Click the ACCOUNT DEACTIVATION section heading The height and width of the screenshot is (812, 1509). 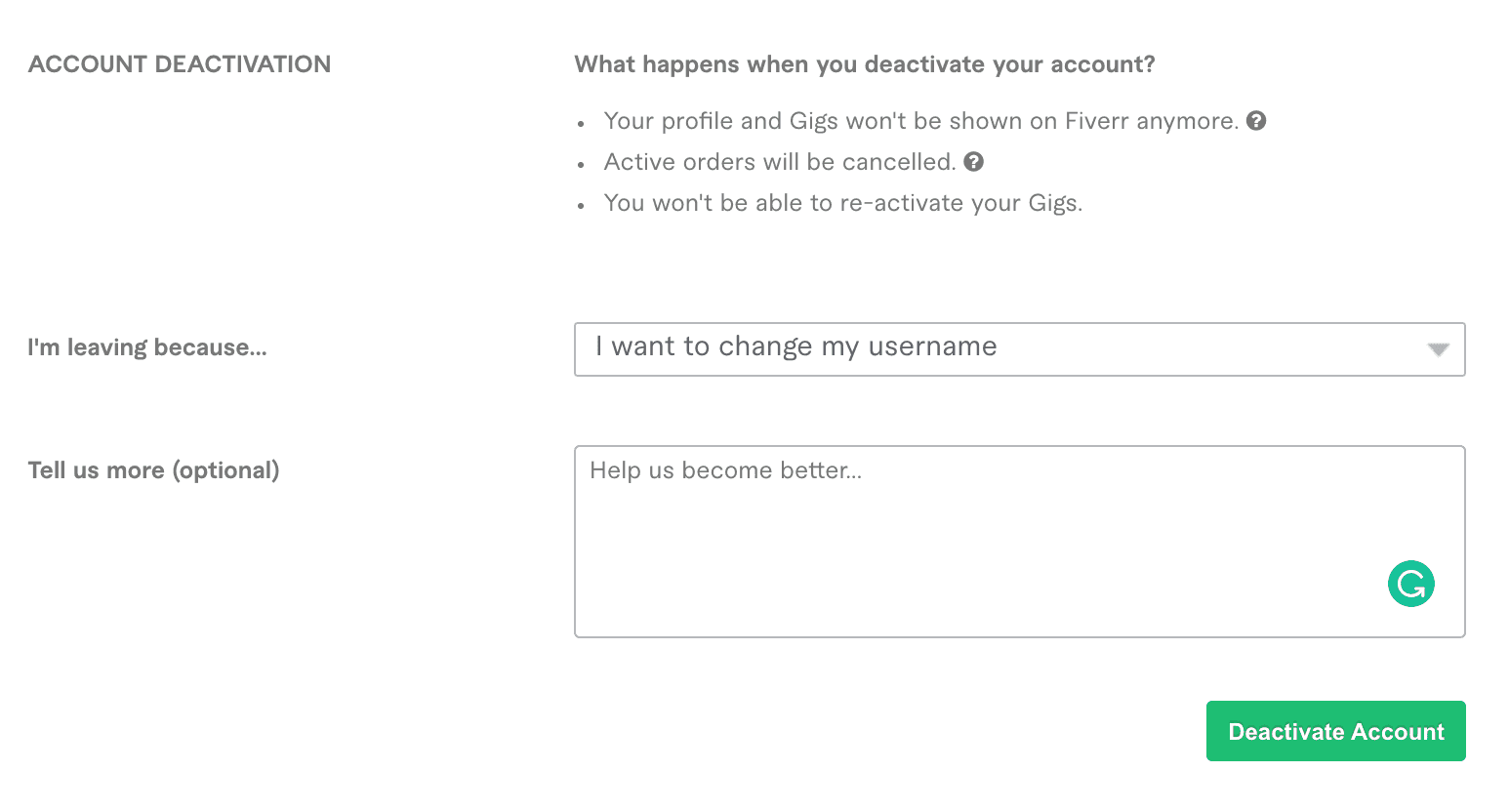tap(180, 64)
